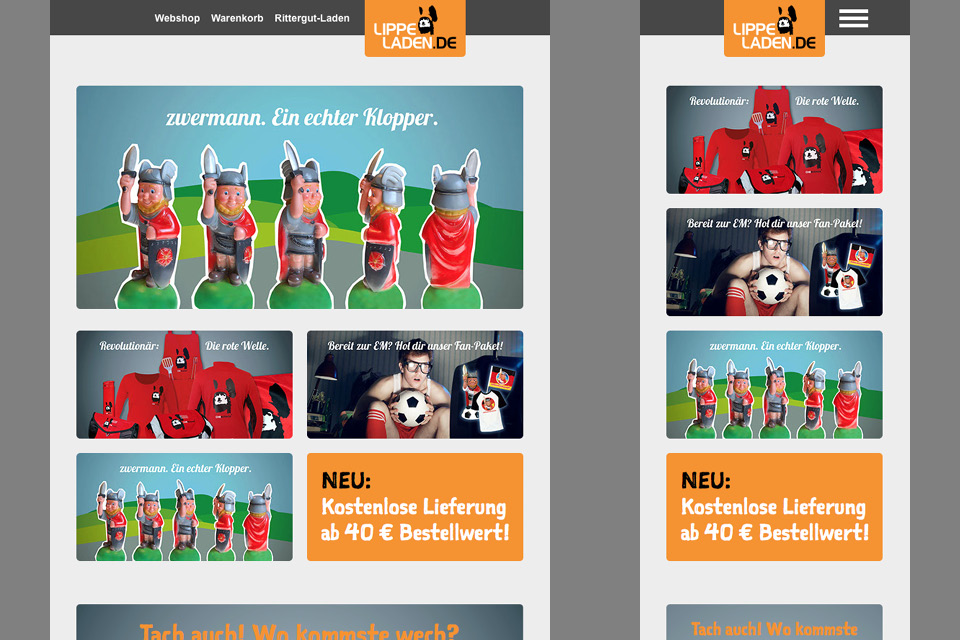The image size is (960, 641).
Task: Click the Lippeladen.de logo next to the hamburger menu
Action: click(x=774, y=29)
